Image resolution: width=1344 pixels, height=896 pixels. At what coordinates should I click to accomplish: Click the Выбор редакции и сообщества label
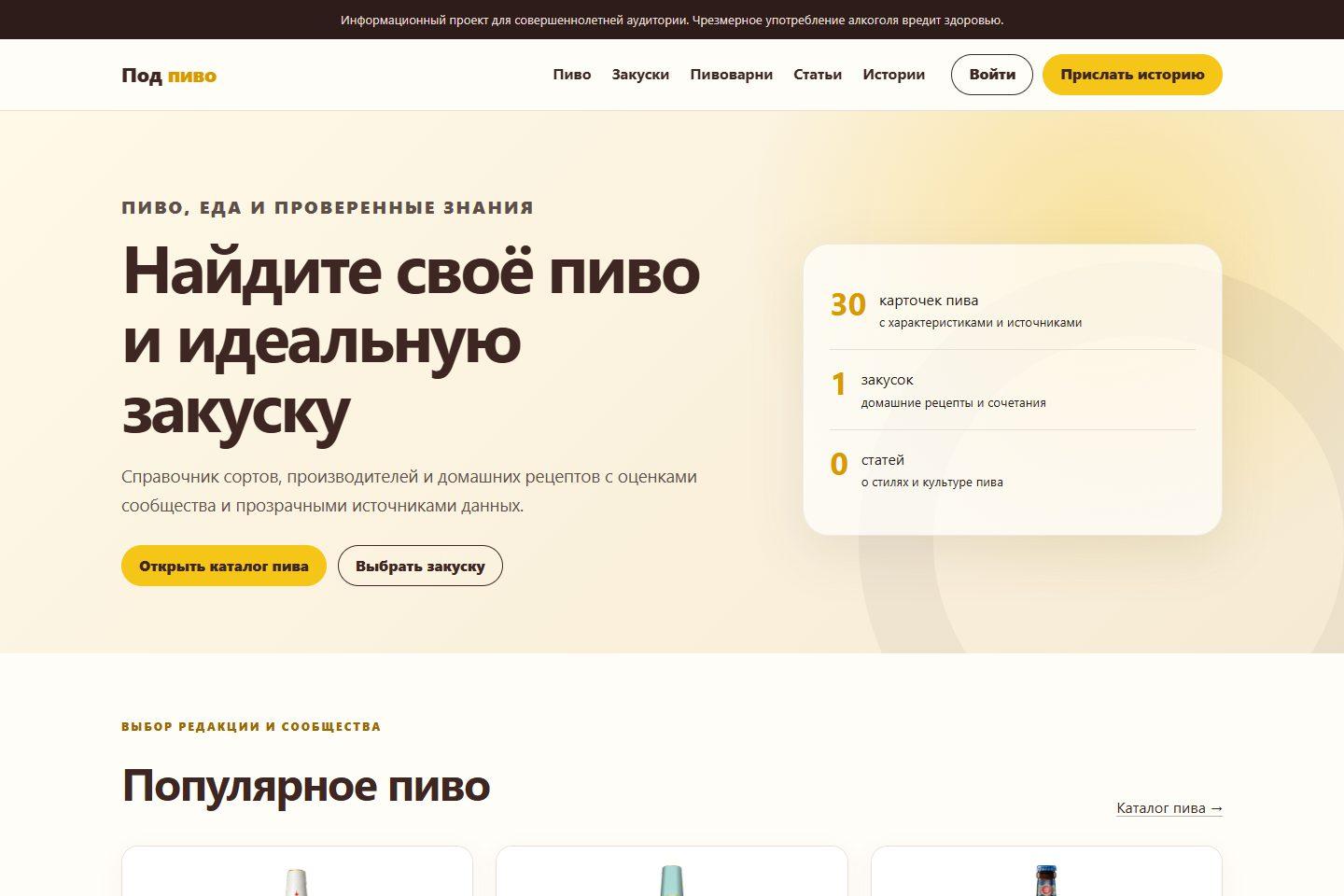(251, 726)
